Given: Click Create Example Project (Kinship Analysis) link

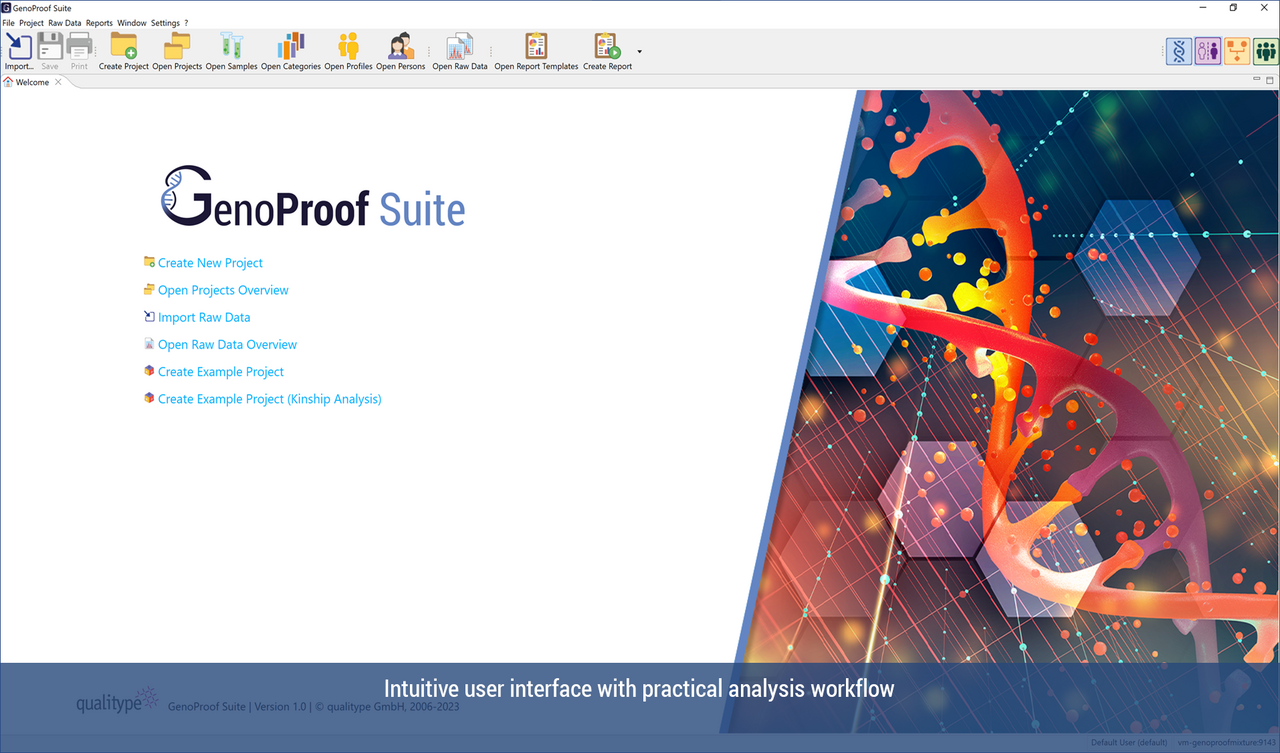Looking at the screenshot, I should point(270,399).
